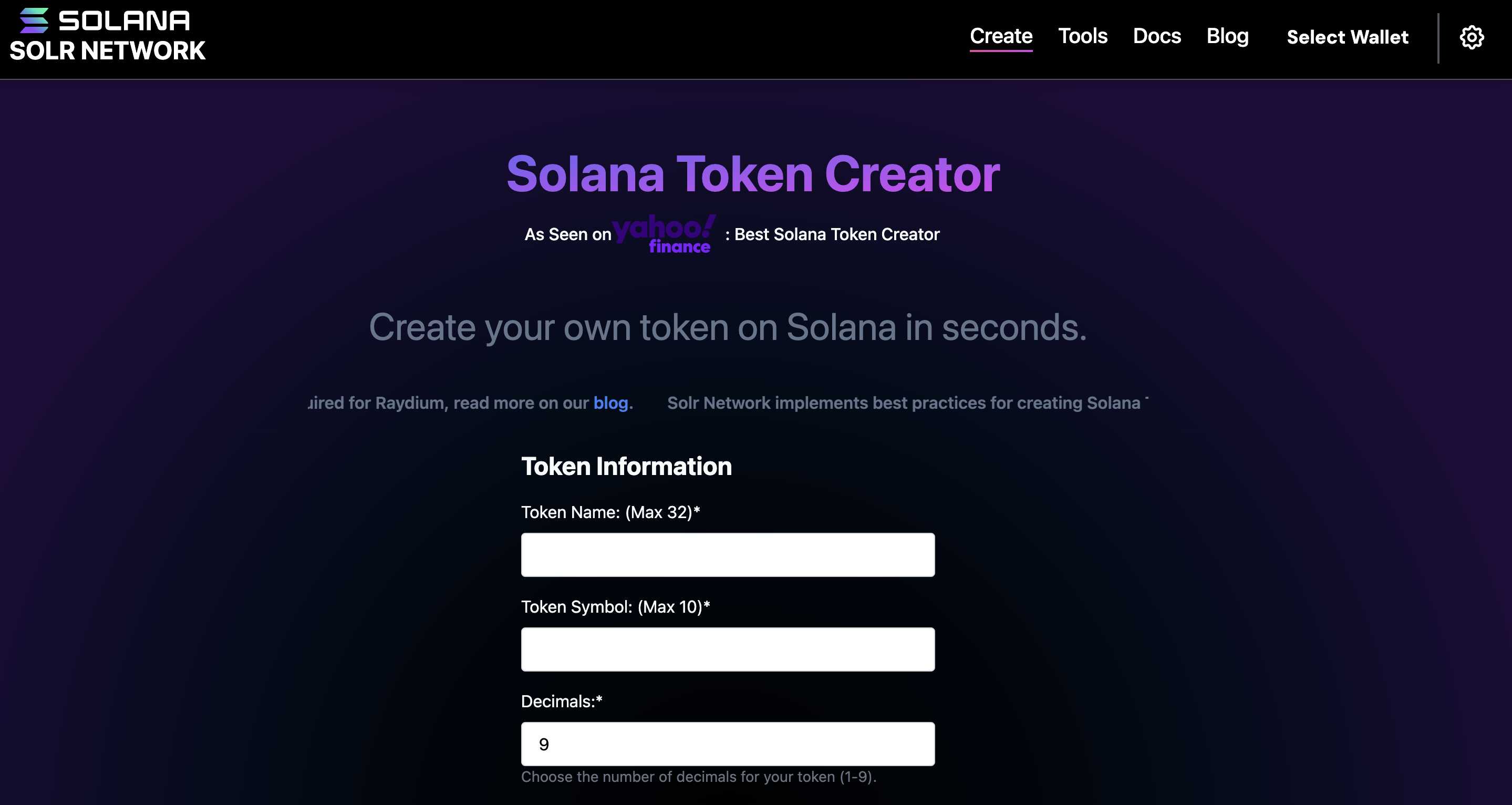1512x805 pixels.
Task: Click the Token Symbol (Max 10) label
Action: (x=615, y=607)
